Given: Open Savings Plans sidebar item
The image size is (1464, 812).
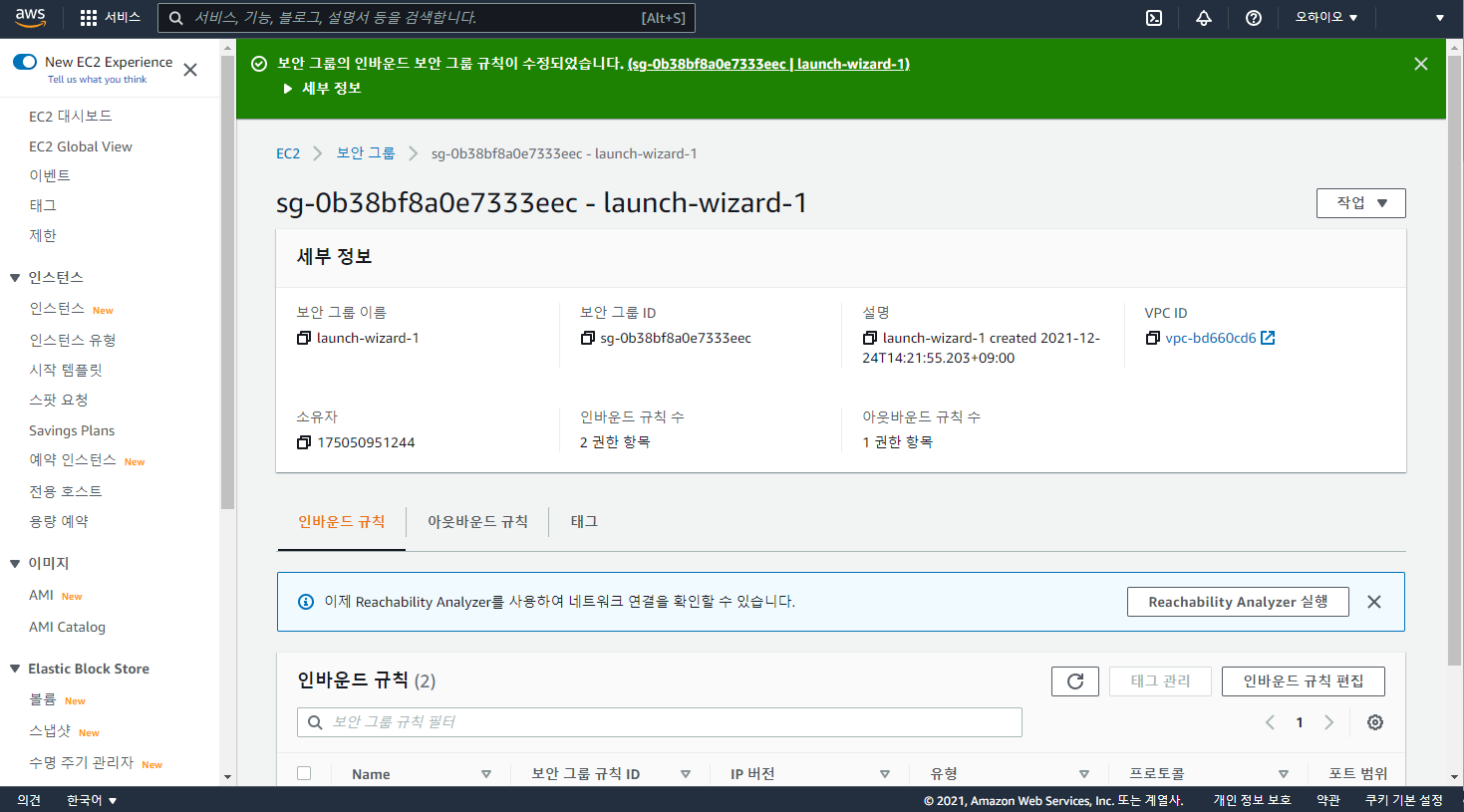Looking at the screenshot, I should [72, 430].
